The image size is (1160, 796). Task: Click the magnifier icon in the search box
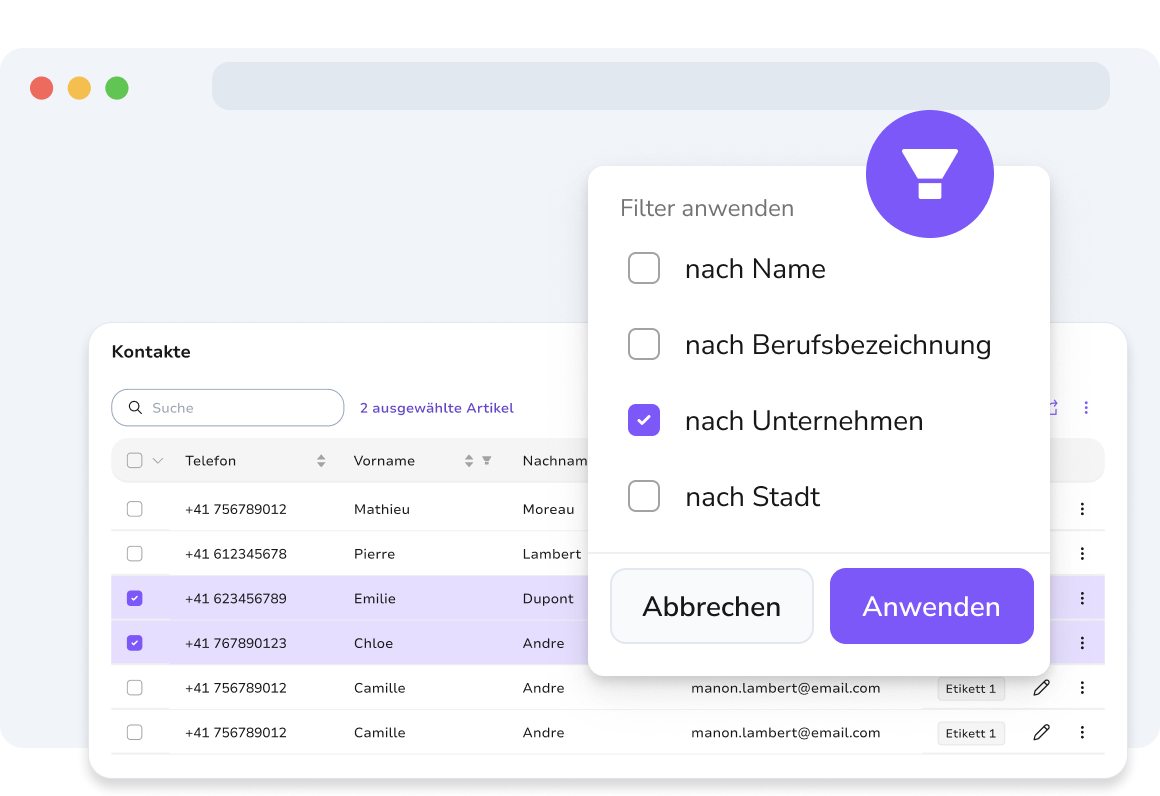(135, 408)
